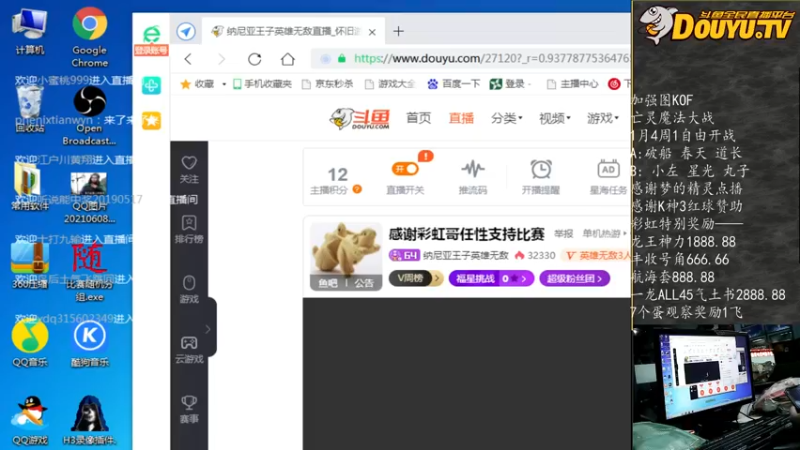The image size is (800, 450).
Task: Click the blue navigation compass icon
Action: click(186, 32)
